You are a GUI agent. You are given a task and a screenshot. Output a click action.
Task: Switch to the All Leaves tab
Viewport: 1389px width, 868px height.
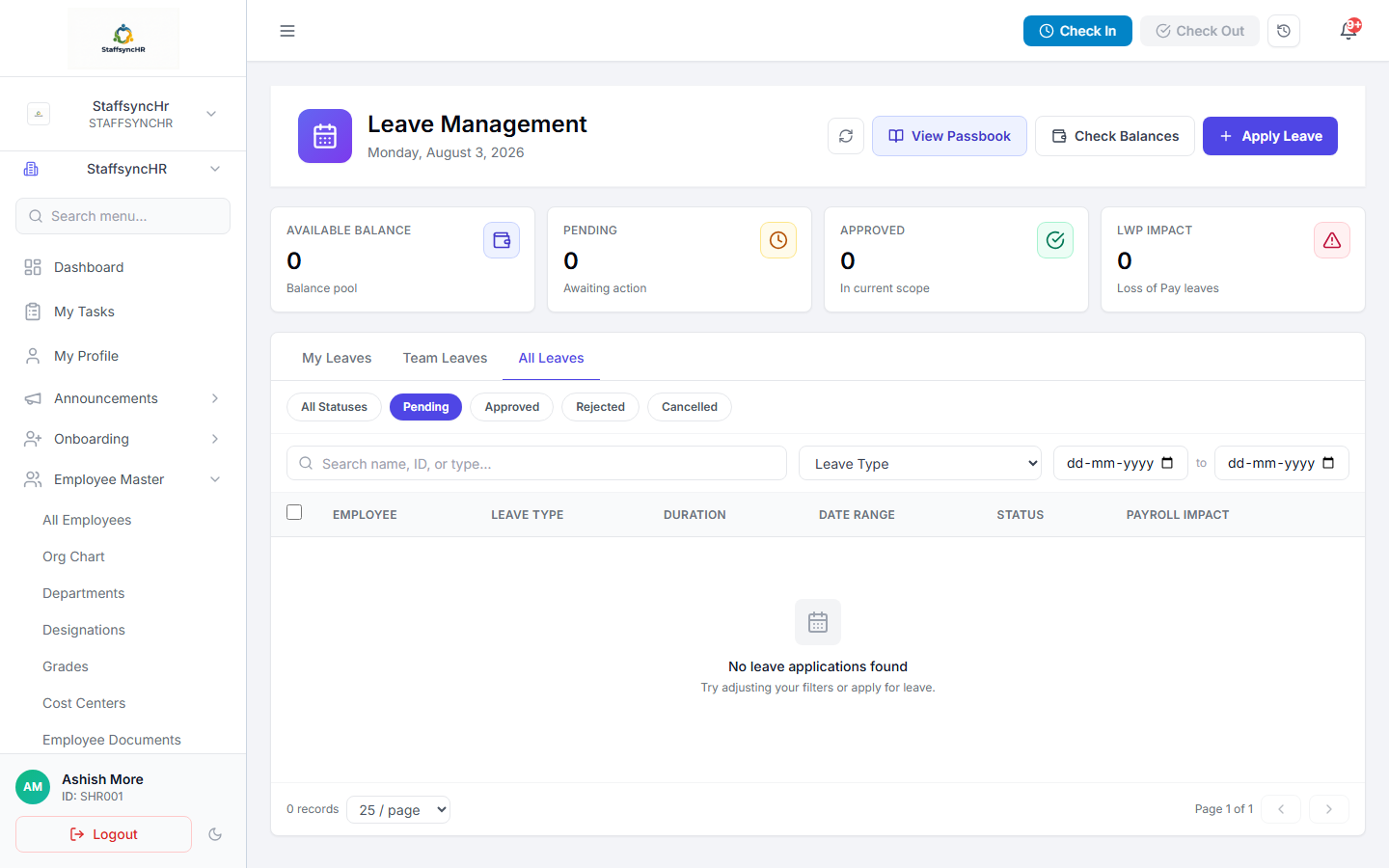551,358
